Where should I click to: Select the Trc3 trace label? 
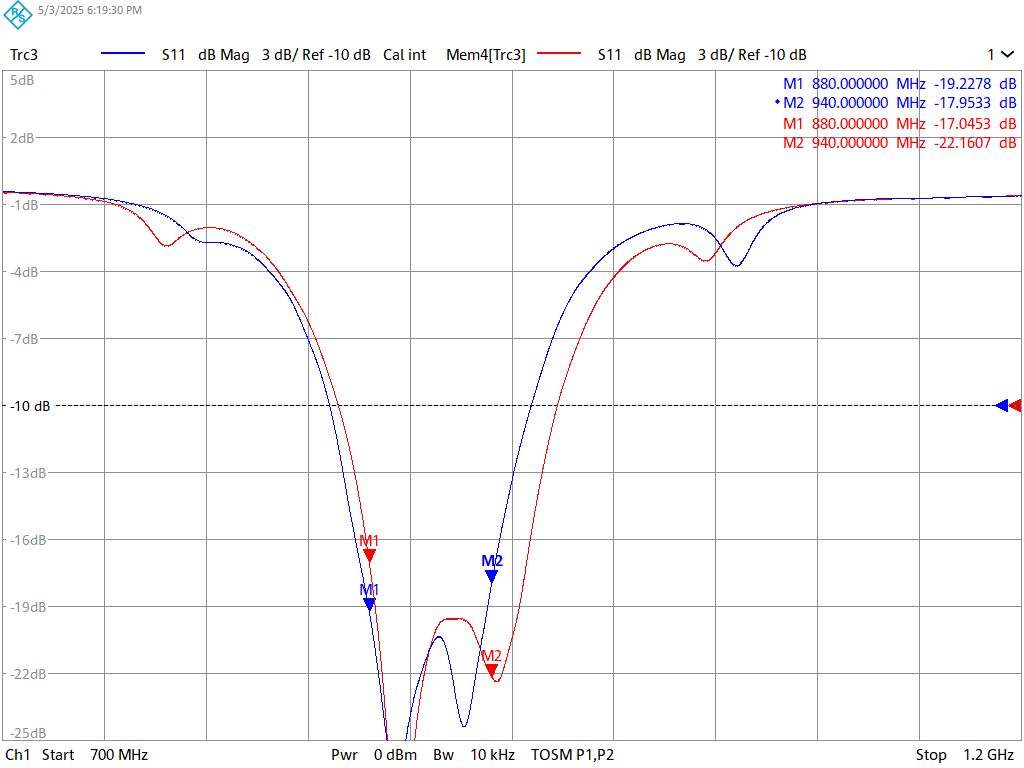pos(24,55)
